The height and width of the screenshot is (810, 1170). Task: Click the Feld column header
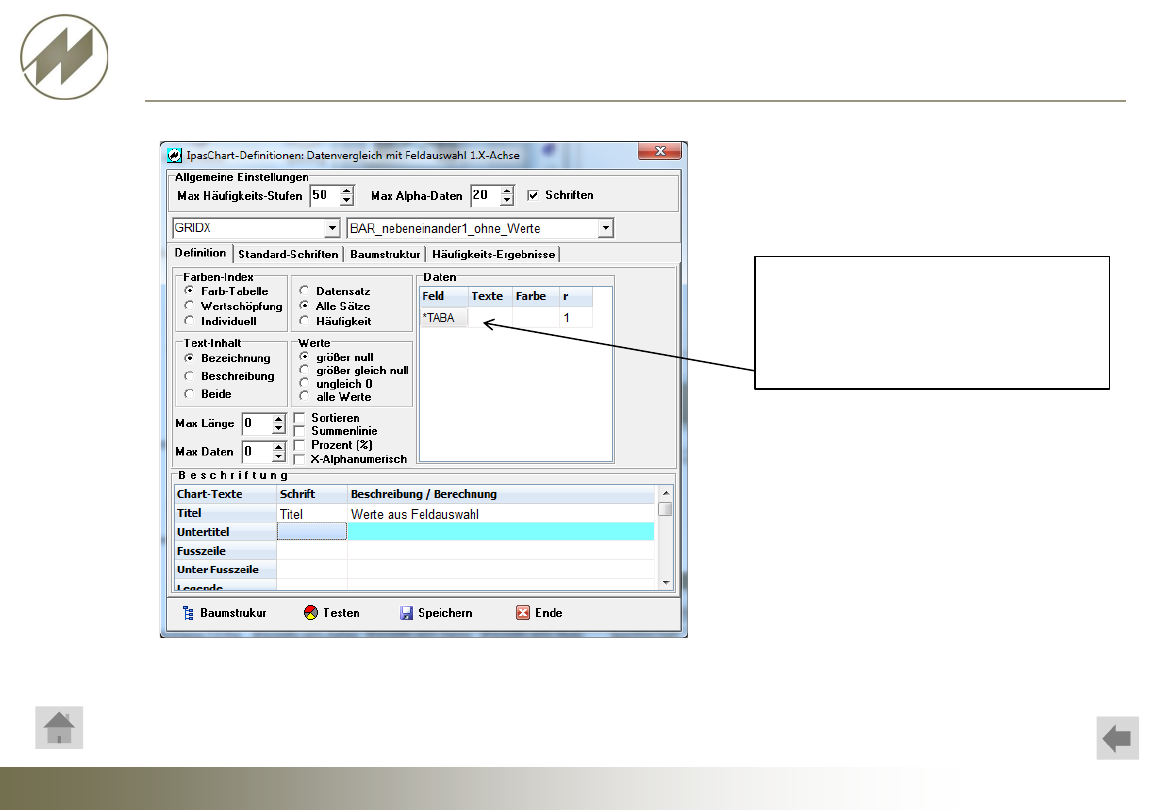(x=444, y=296)
